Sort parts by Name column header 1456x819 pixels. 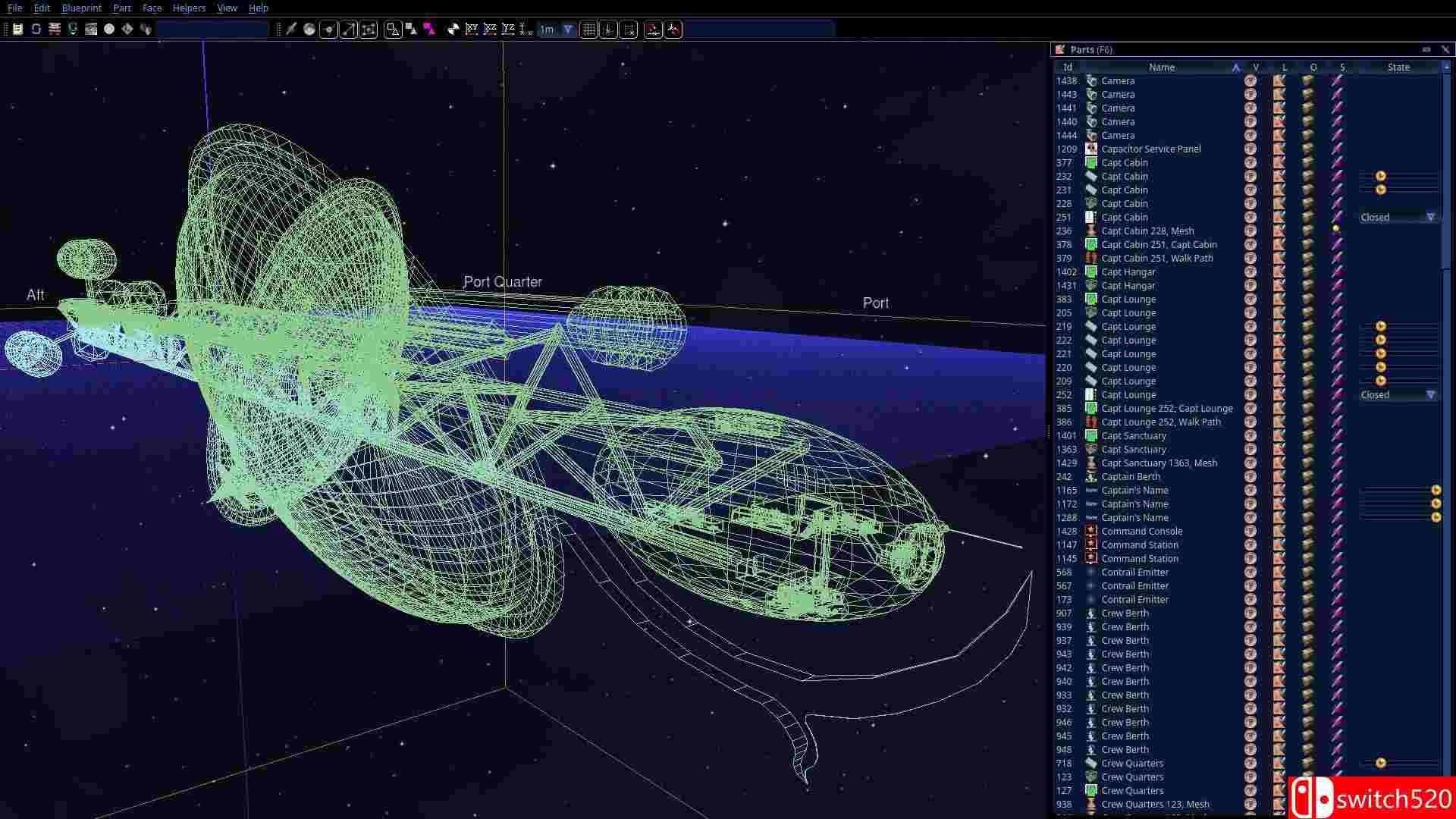click(1161, 67)
